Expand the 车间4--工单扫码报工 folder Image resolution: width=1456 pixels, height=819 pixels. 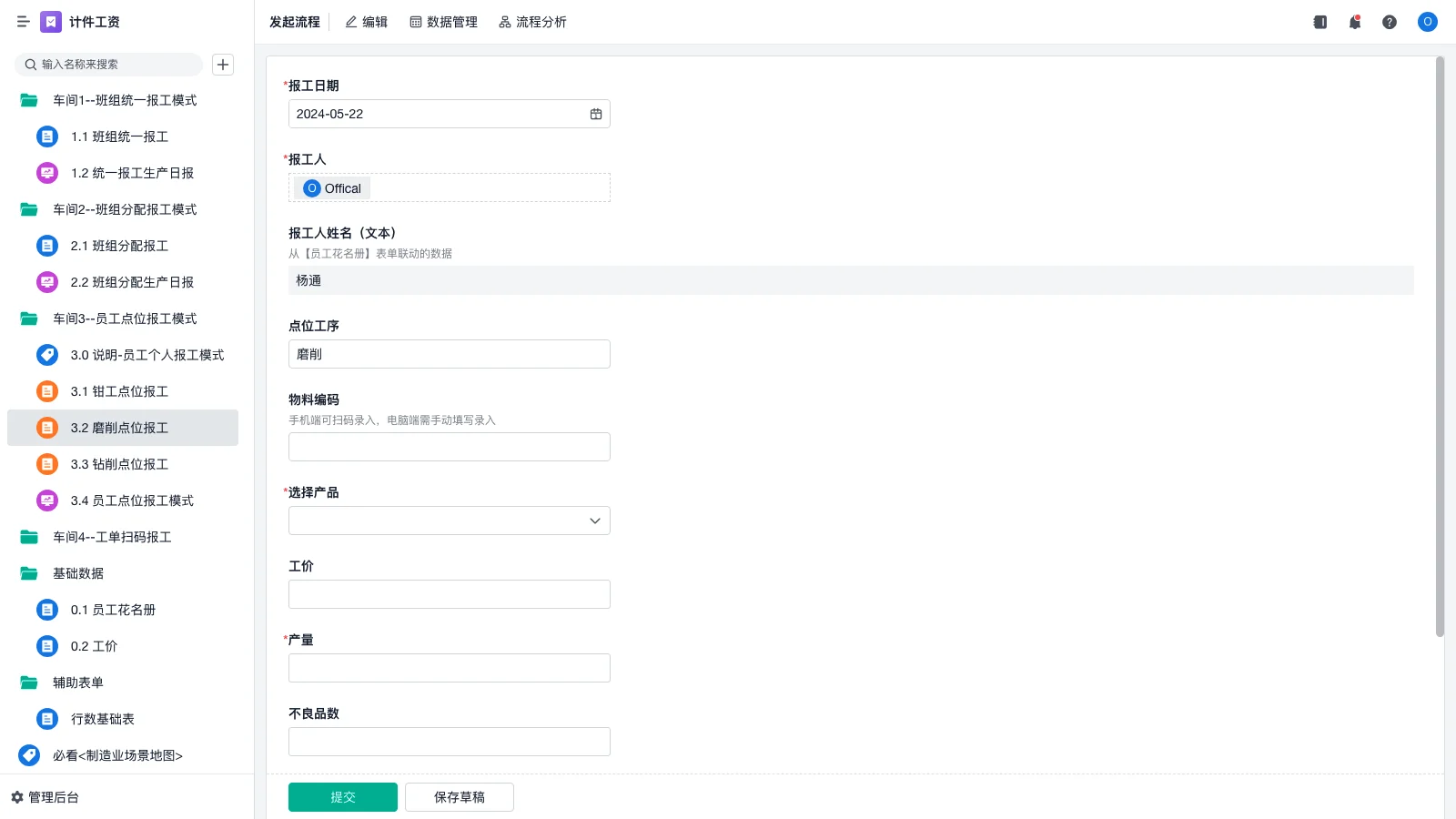tap(112, 537)
